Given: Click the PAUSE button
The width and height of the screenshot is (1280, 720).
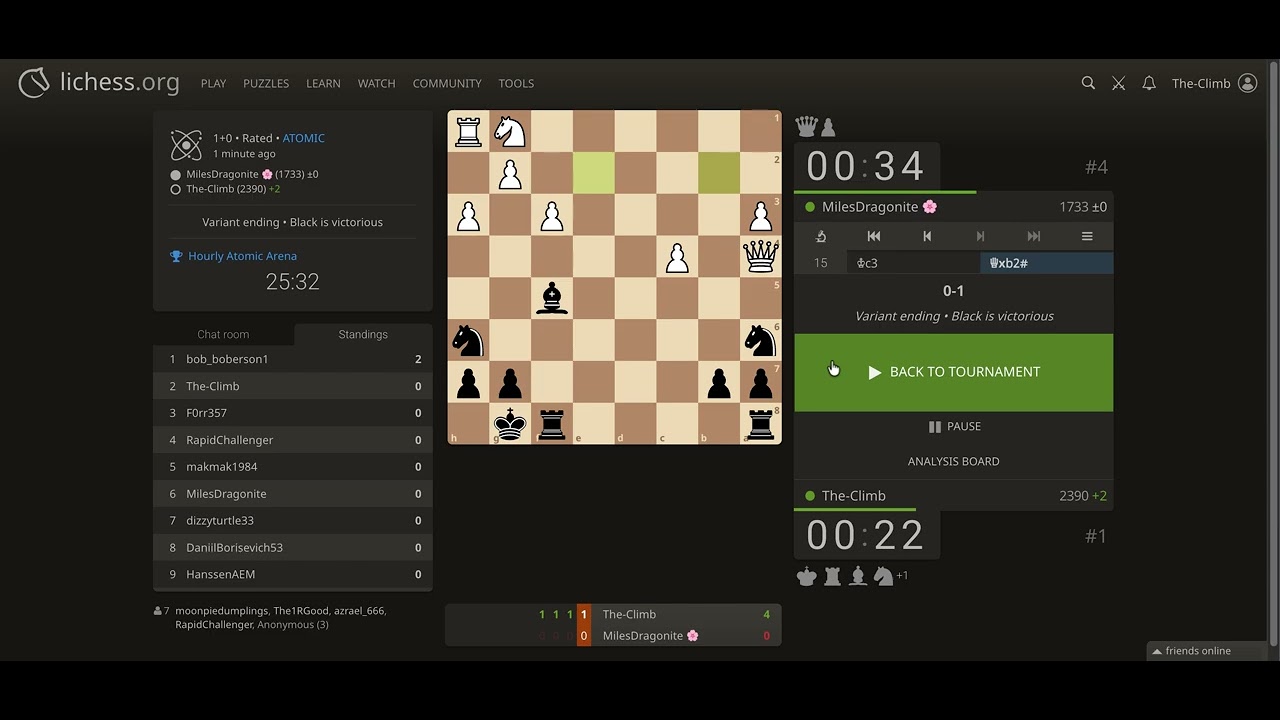Looking at the screenshot, I should [x=954, y=426].
